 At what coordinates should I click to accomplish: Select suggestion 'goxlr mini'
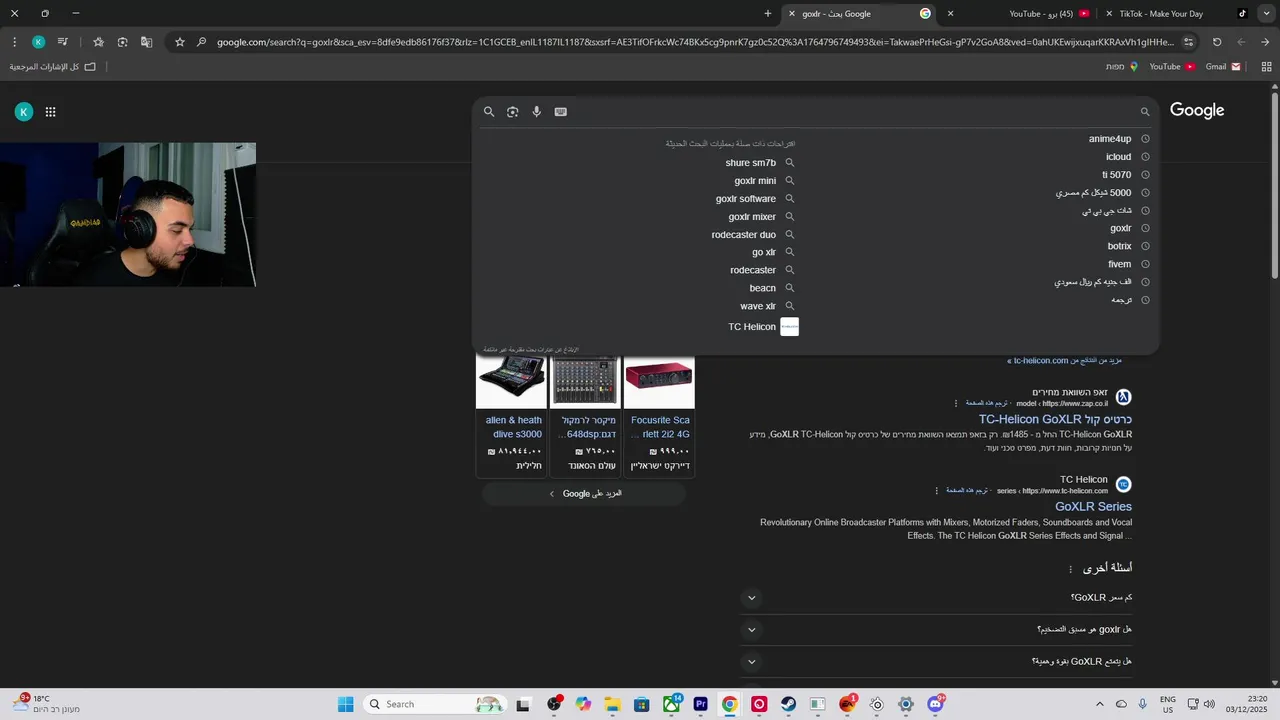[x=755, y=181]
